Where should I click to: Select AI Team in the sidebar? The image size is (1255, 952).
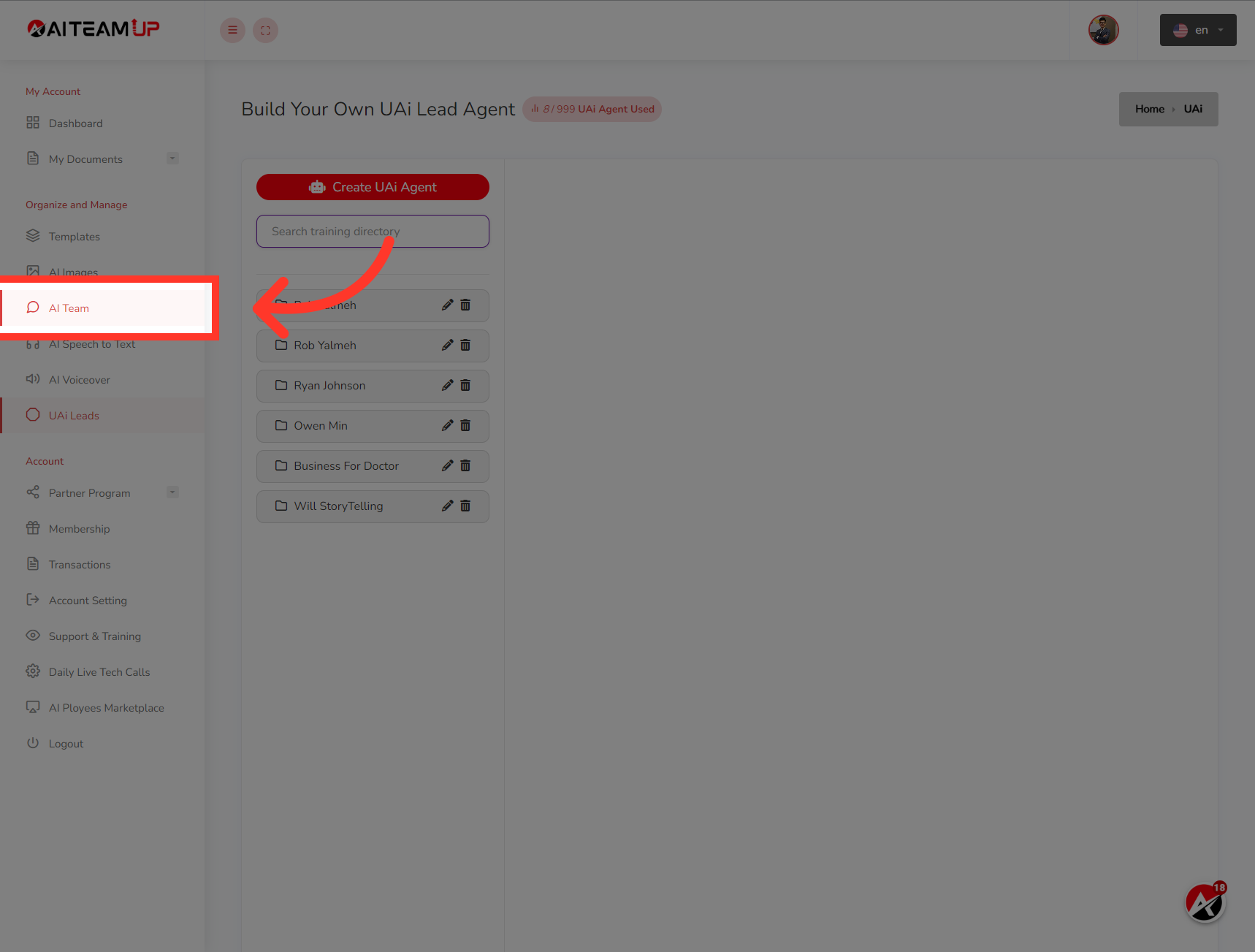102,308
